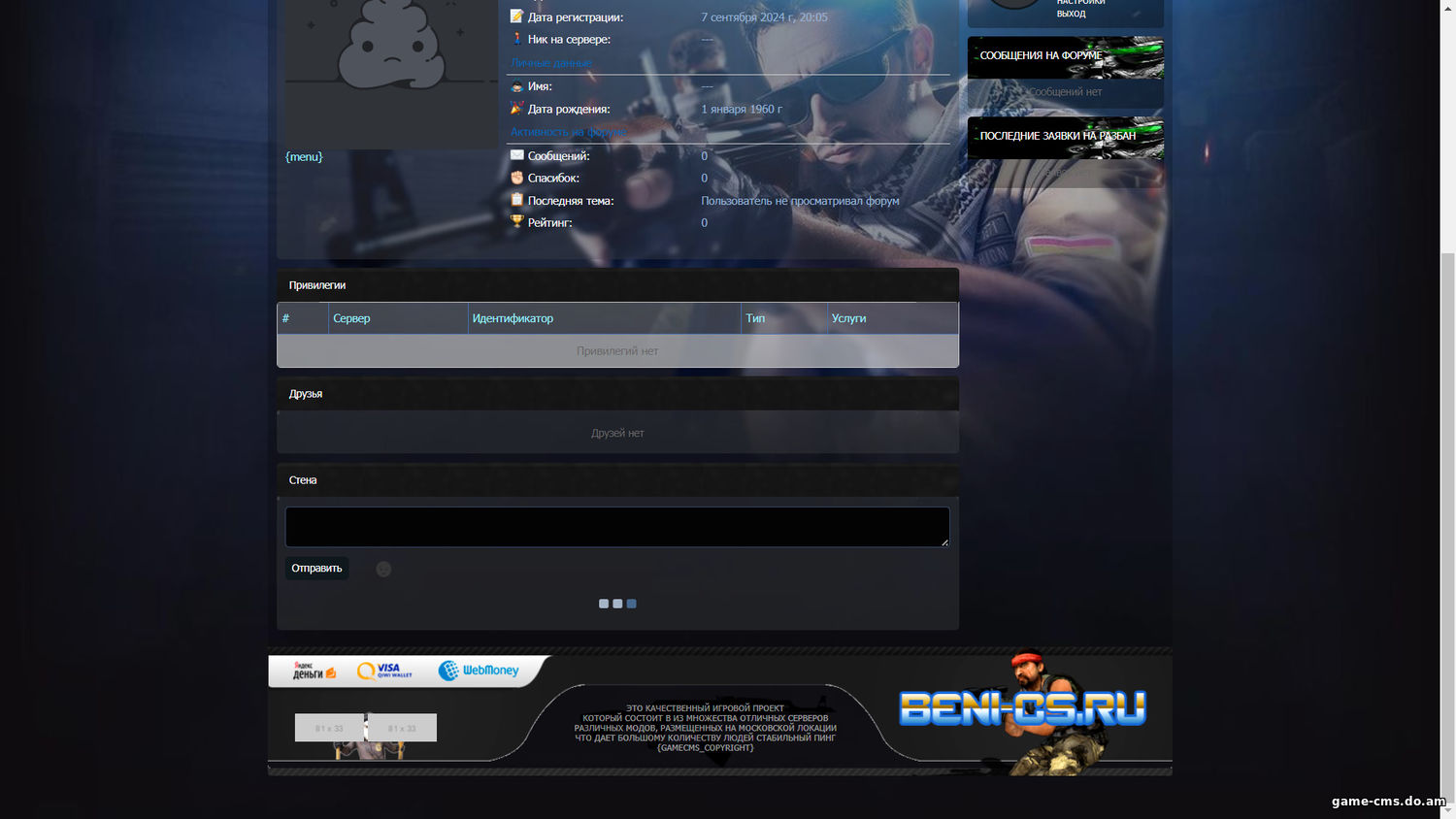Click the icon beside the Имя label
The width and height of the screenshot is (1456, 819).
(x=516, y=86)
